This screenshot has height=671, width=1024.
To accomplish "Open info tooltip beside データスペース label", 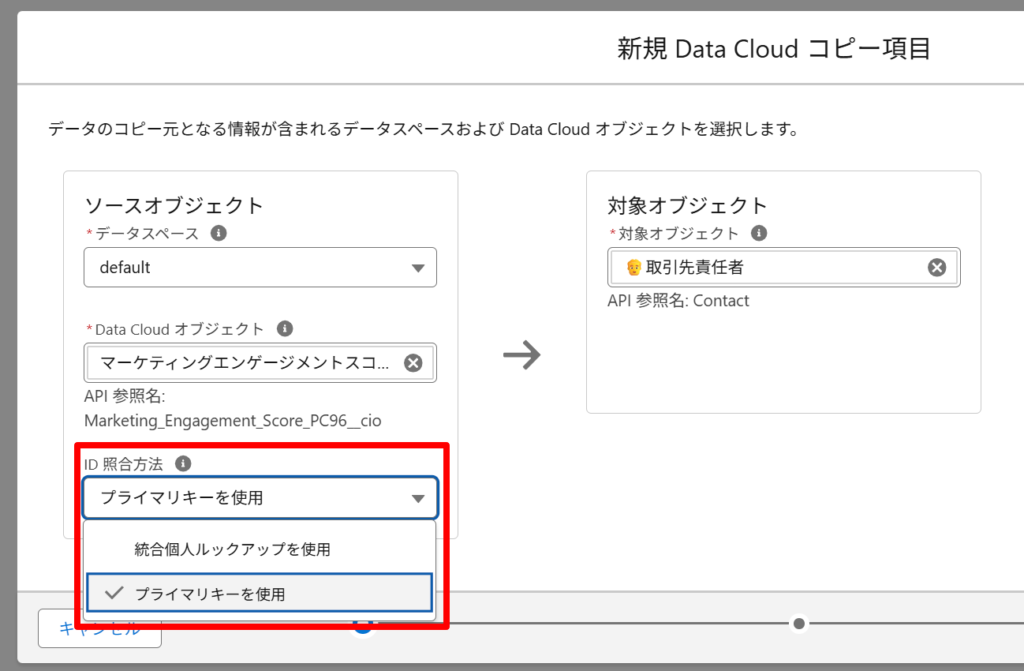I will pyautogui.click(x=219, y=233).
